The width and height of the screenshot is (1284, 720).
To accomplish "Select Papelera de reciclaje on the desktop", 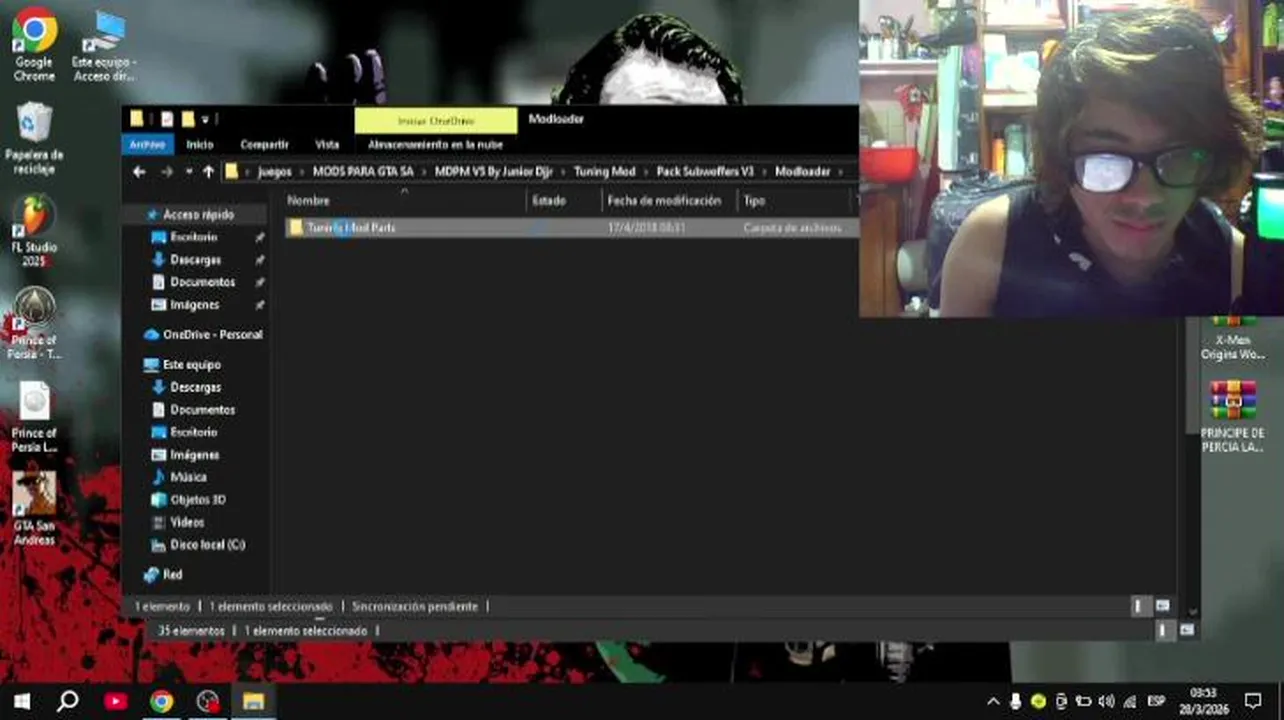I will click(34, 138).
